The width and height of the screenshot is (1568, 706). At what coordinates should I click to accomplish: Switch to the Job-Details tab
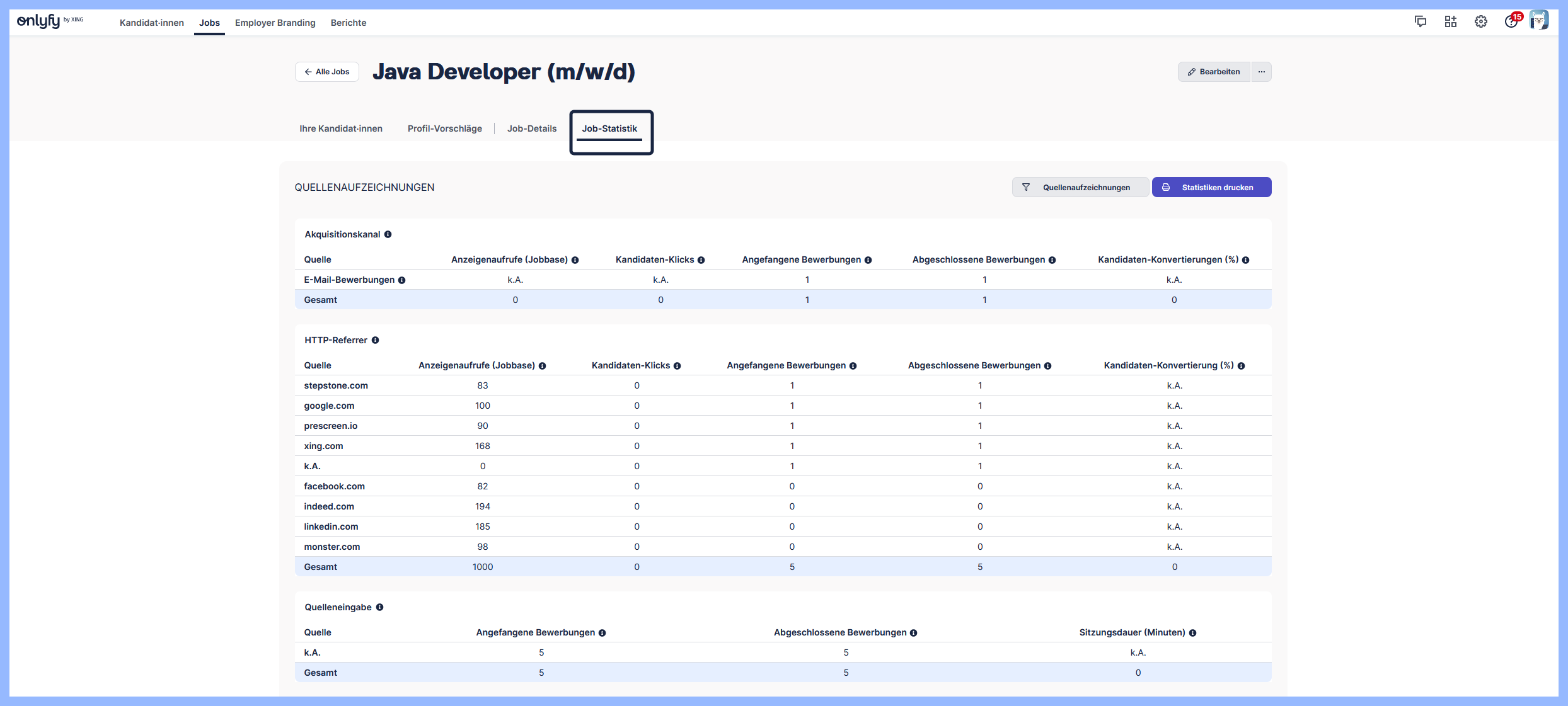click(x=532, y=128)
